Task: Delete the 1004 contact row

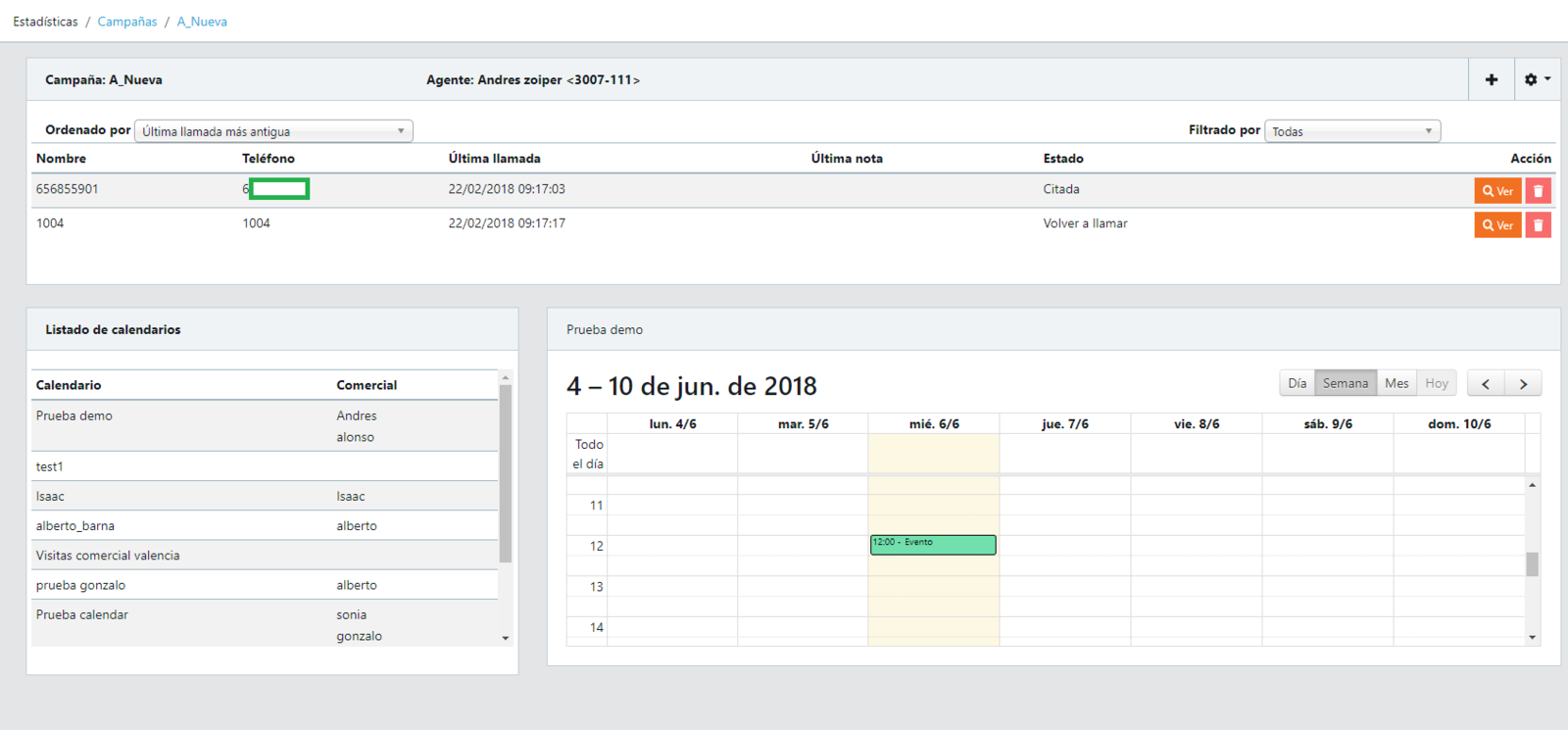Action: click(1538, 225)
